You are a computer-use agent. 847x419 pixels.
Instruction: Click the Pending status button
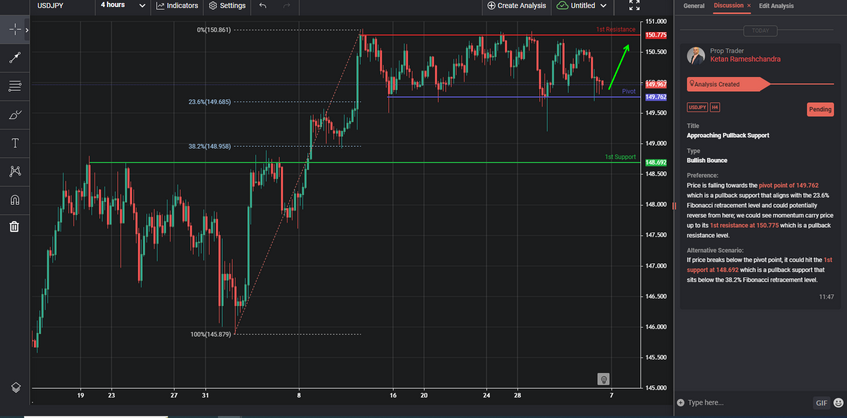click(820, 110)
